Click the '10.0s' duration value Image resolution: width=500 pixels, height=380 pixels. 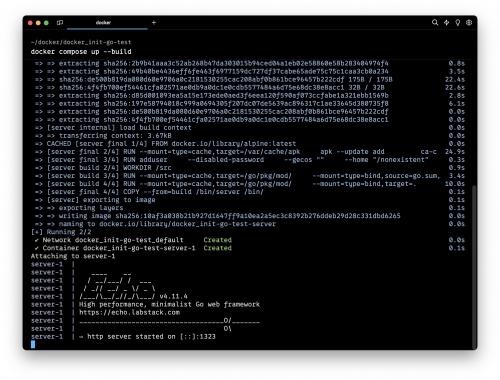(455, 184)
